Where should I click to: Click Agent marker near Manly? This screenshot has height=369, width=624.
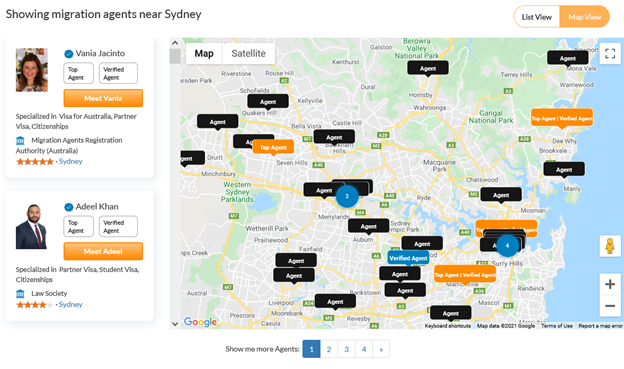tap(564, 170)
